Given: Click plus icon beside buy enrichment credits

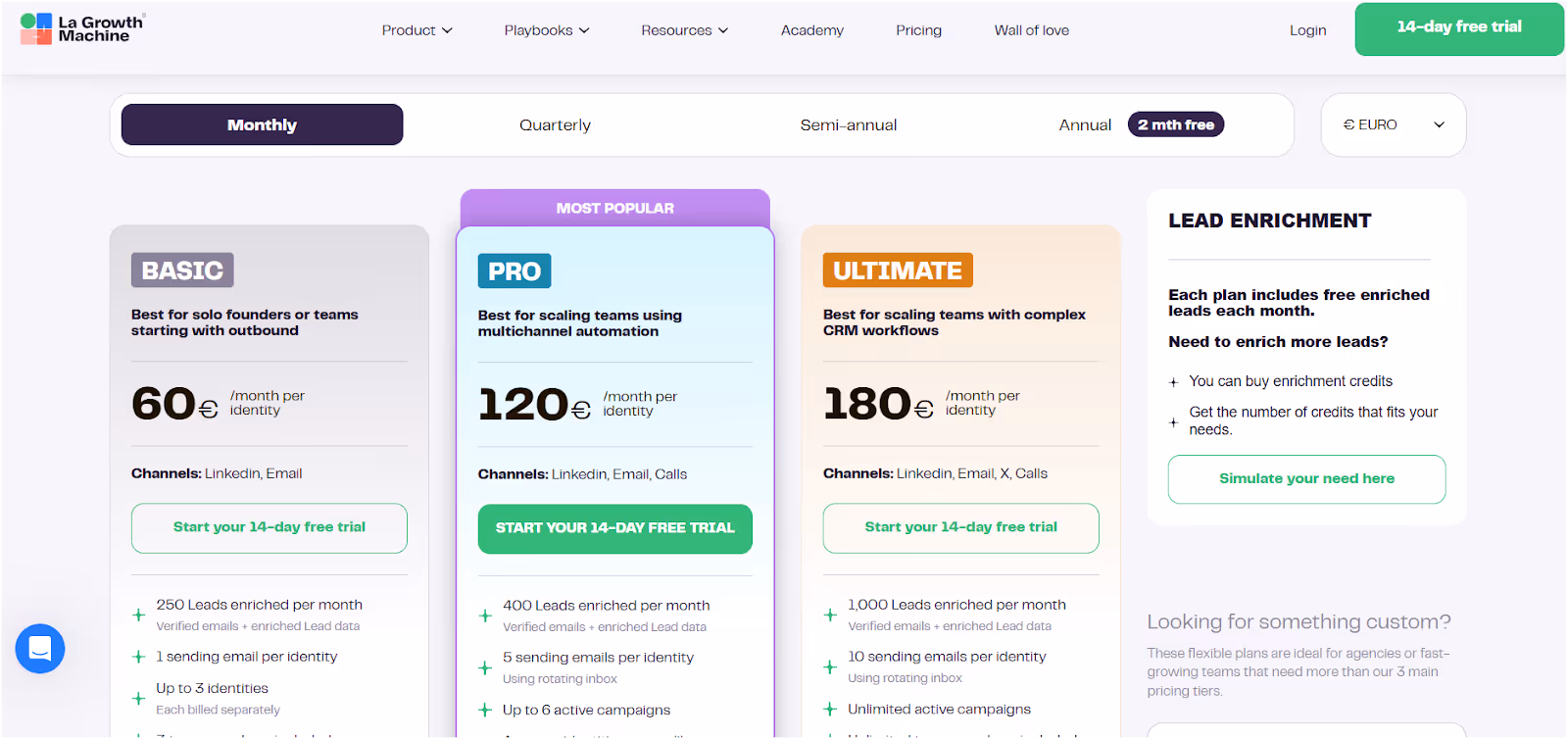Looking at the screenshot, I should click(x=1173, y=382).
